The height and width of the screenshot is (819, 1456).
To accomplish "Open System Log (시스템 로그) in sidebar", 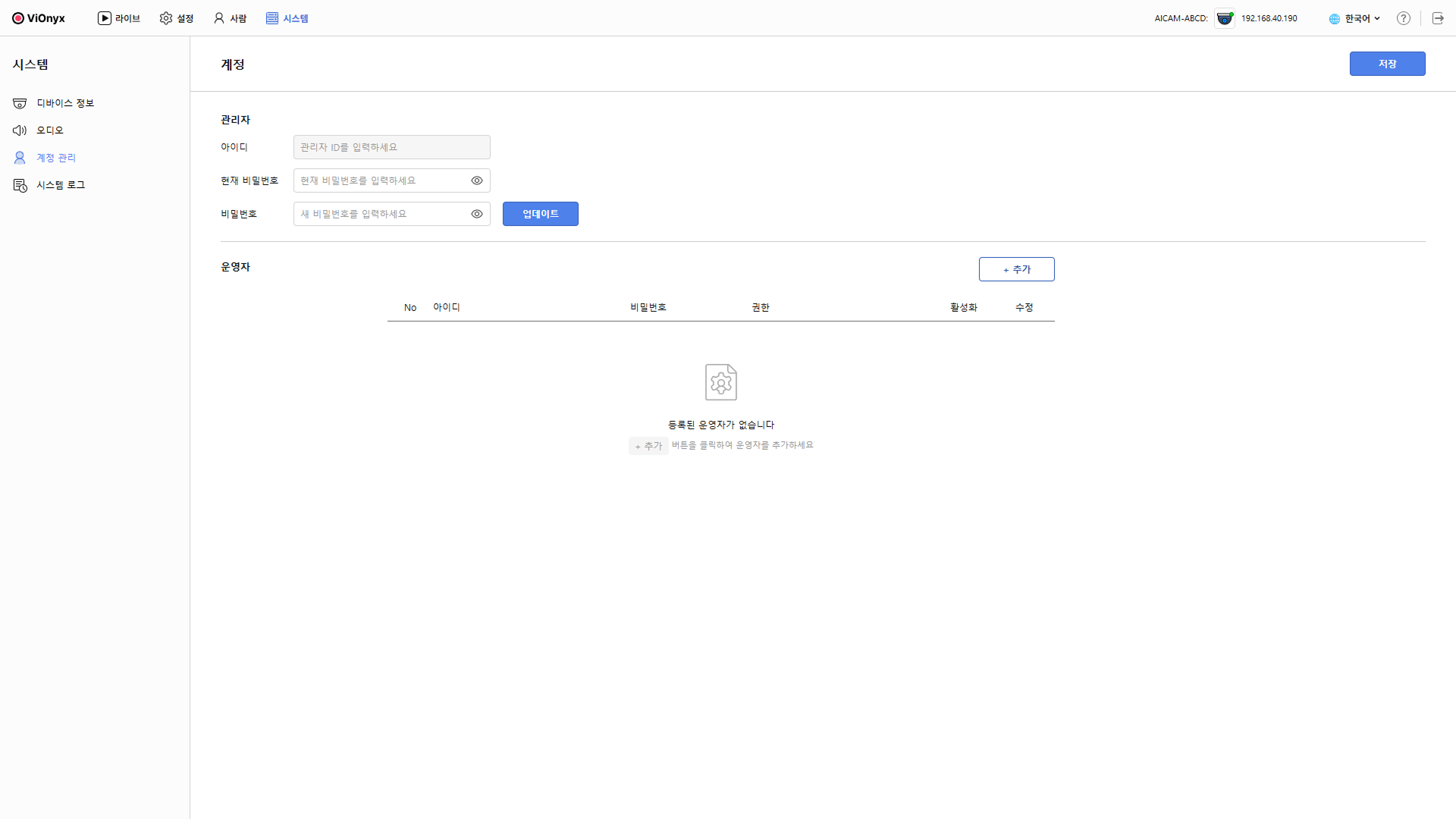I will tap(61, 185).
